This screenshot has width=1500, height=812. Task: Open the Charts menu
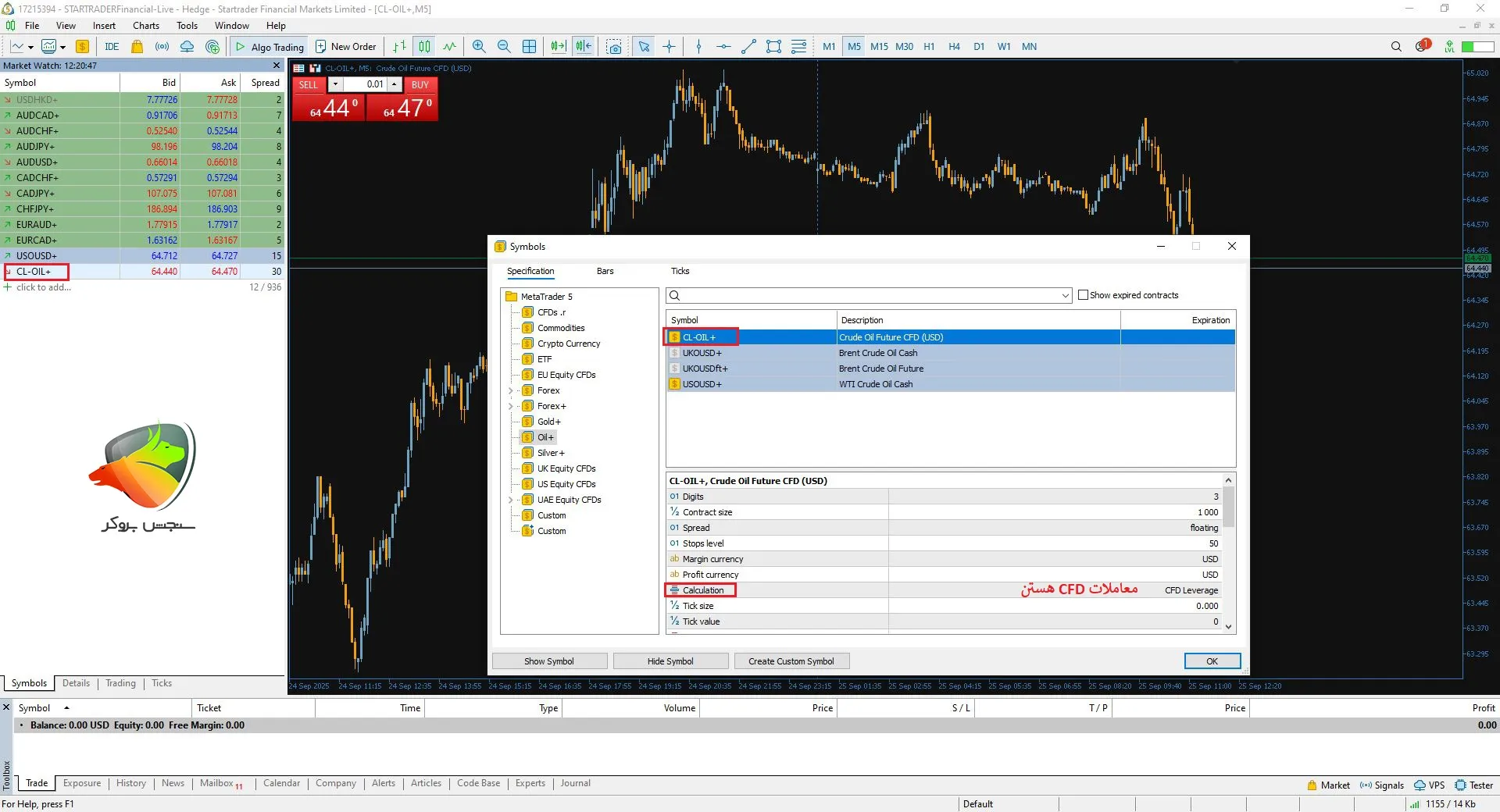tap(146, 26)
